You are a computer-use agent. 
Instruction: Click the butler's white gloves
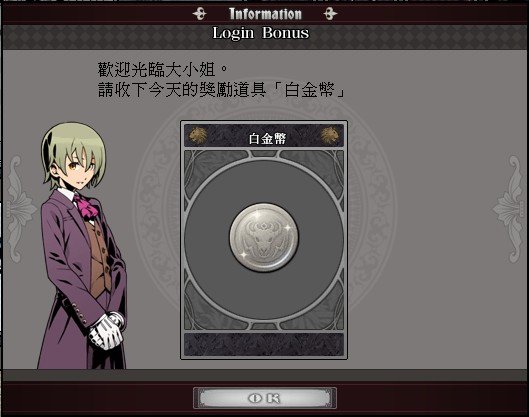tap(107, 331)
